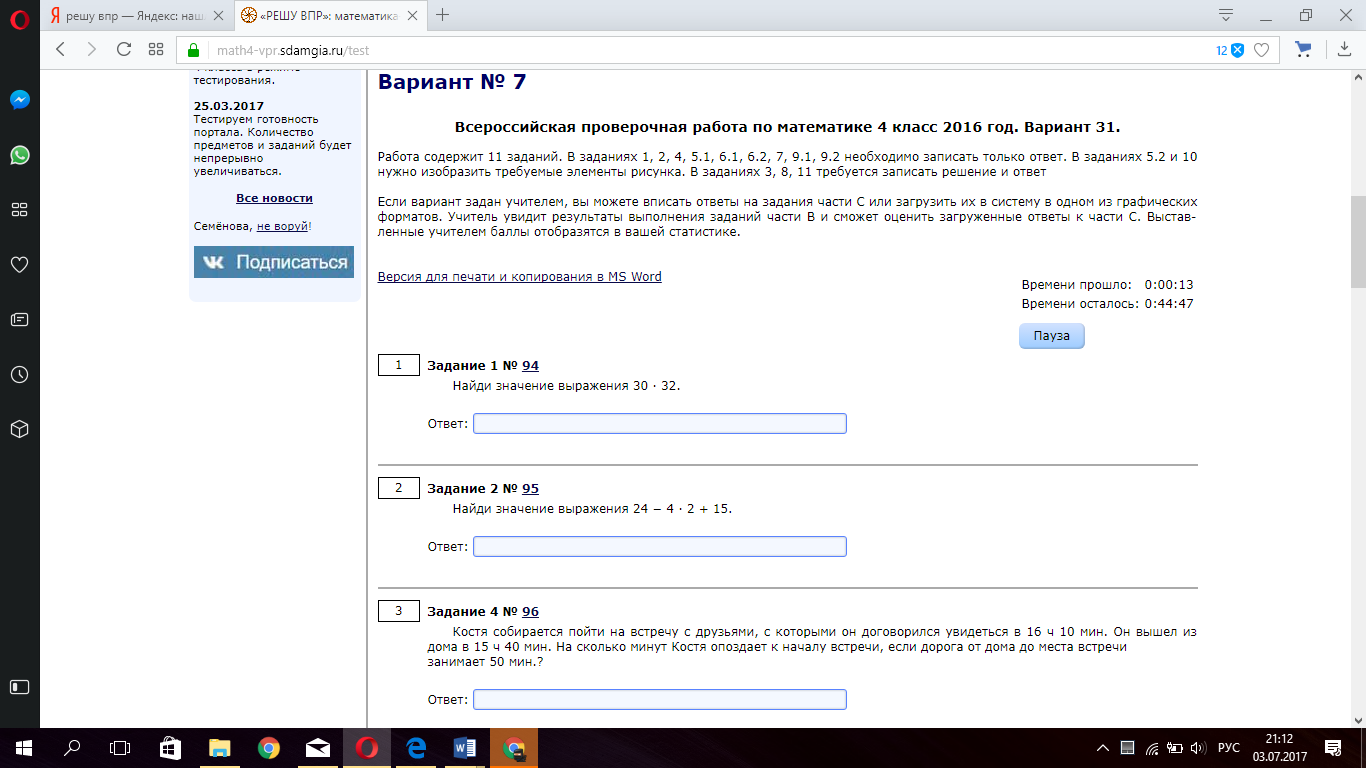Close the РЕШУ ВПР tab
The height and width of the screenshot is (768, 1366).
(414, 16)
